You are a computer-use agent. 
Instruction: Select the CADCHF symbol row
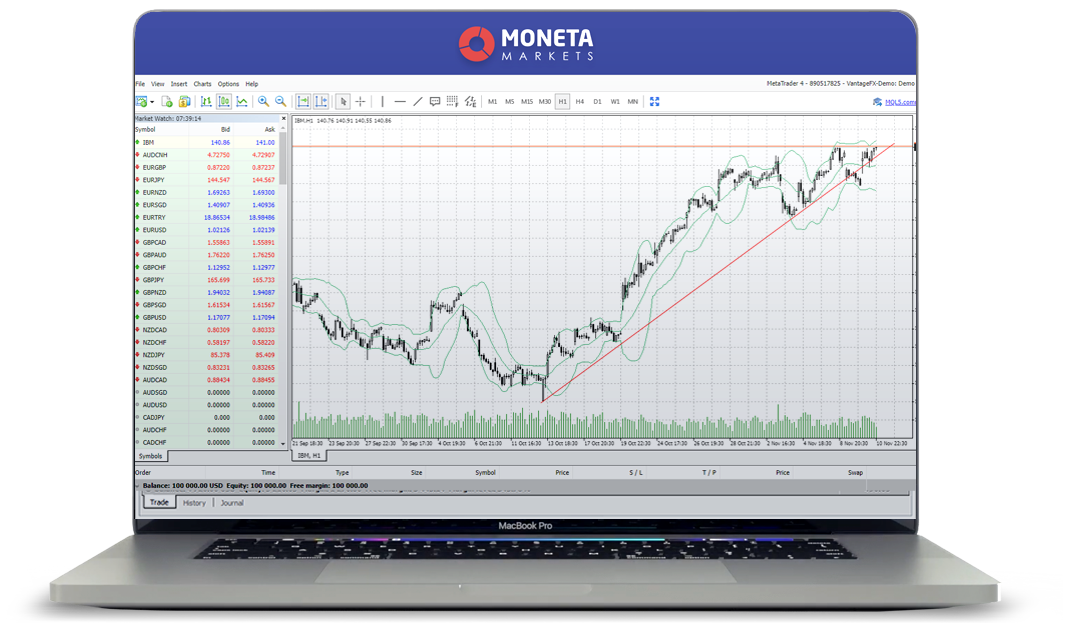(206, 443)
